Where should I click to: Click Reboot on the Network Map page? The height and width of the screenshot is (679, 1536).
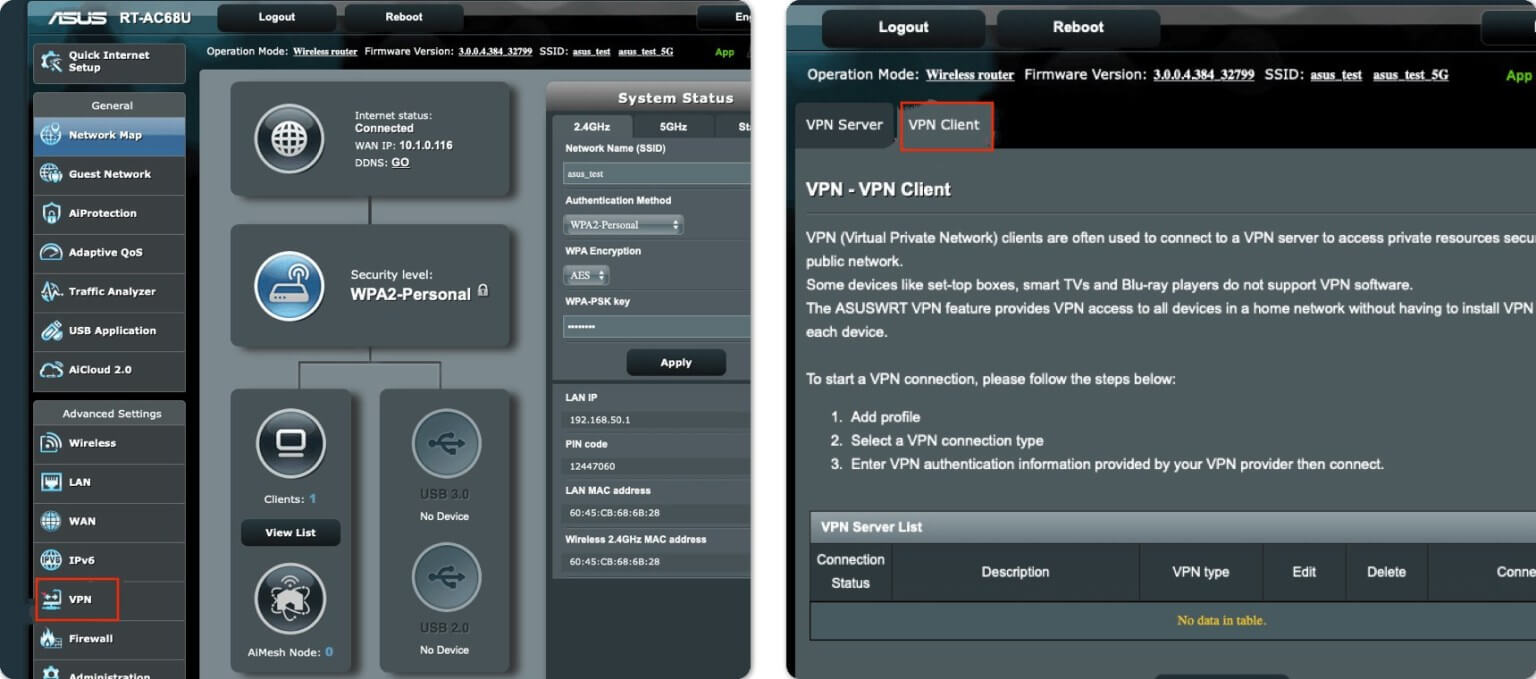pos(404,17)
